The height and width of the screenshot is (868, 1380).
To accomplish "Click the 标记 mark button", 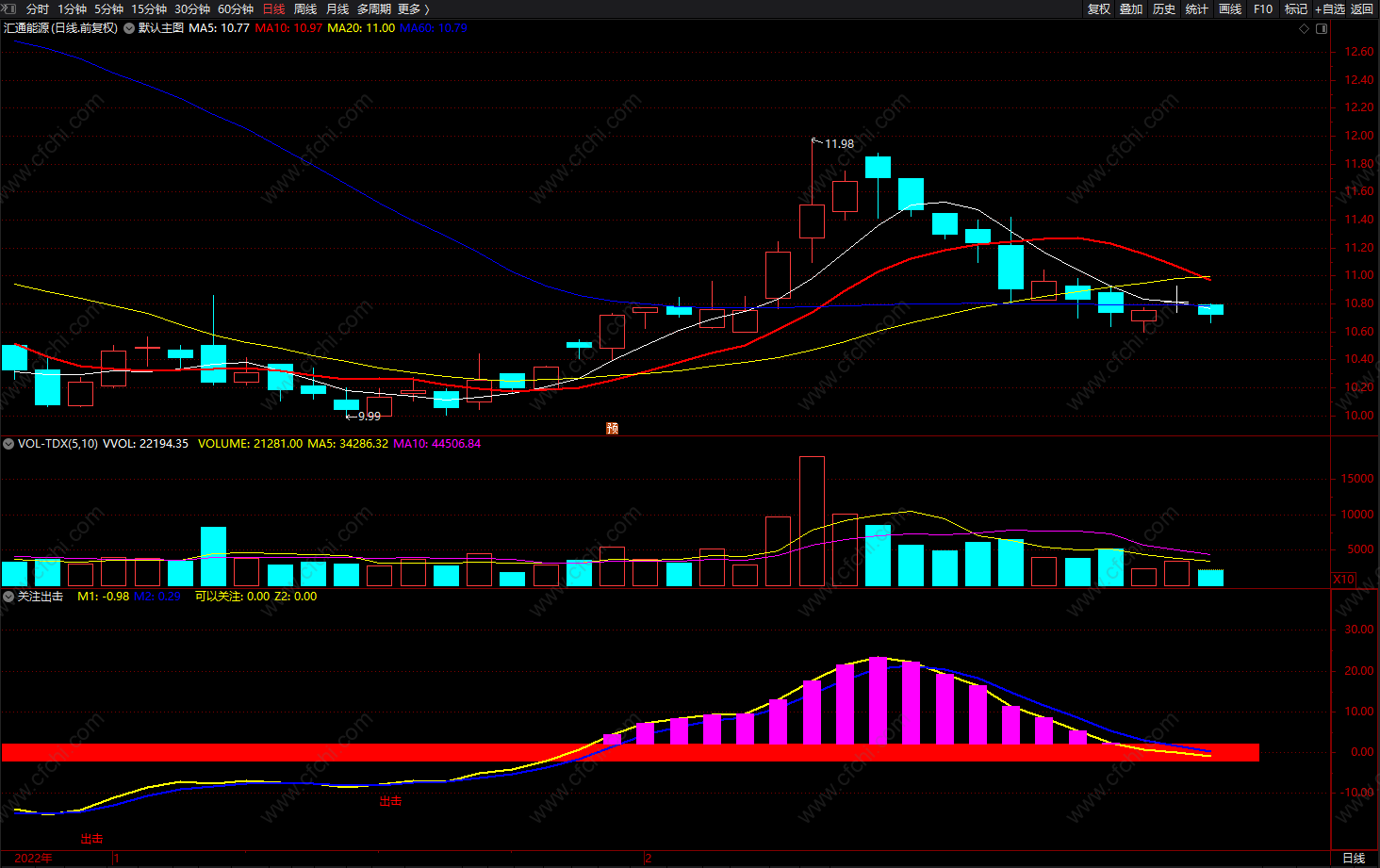I will coord(1296,8).
